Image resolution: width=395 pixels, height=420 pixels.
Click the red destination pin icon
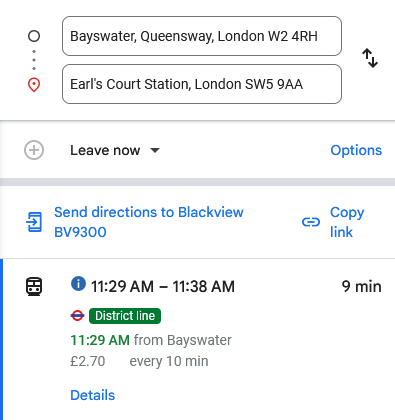pos(34,85)
